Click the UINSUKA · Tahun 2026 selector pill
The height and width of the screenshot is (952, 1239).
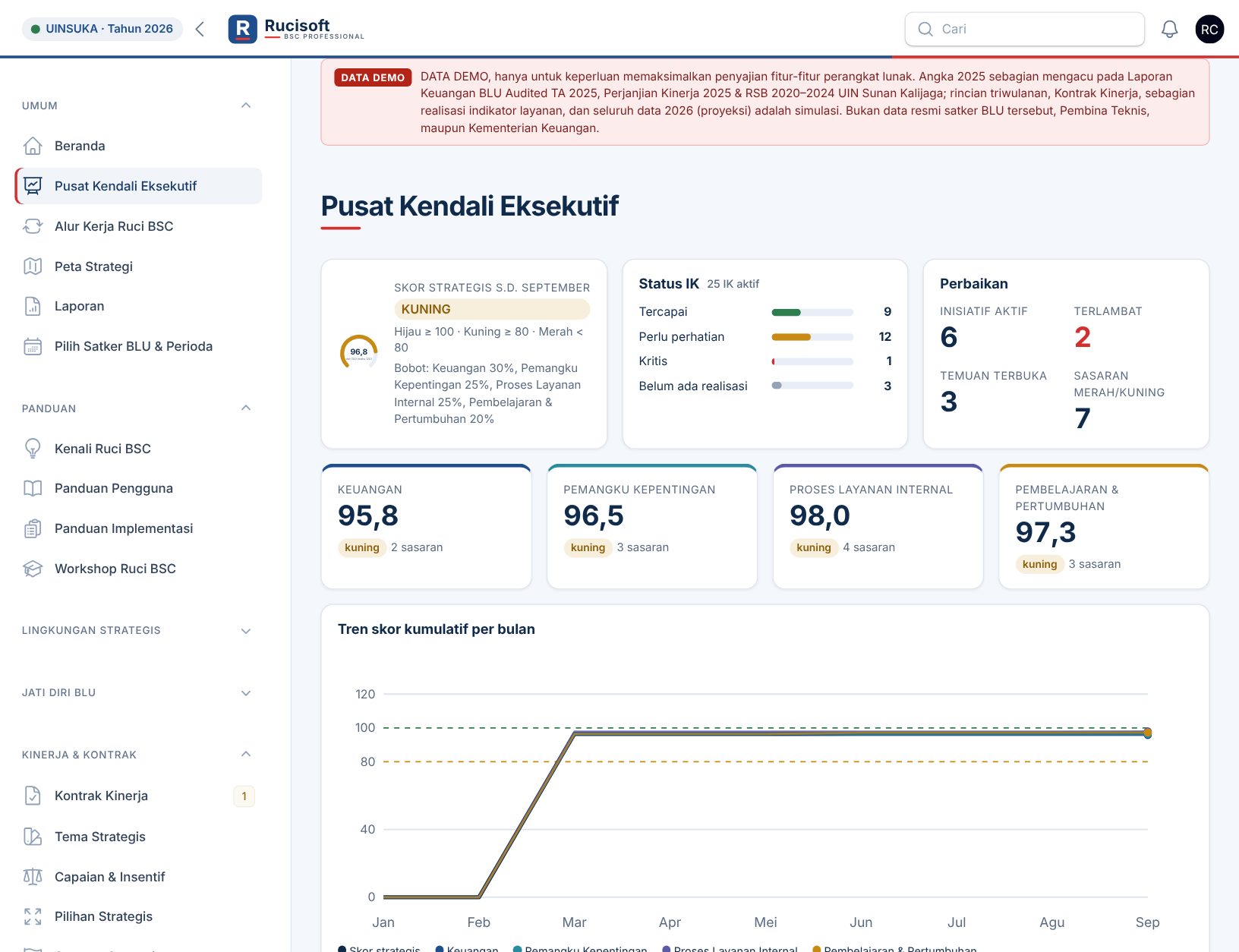tap(102, 29)
